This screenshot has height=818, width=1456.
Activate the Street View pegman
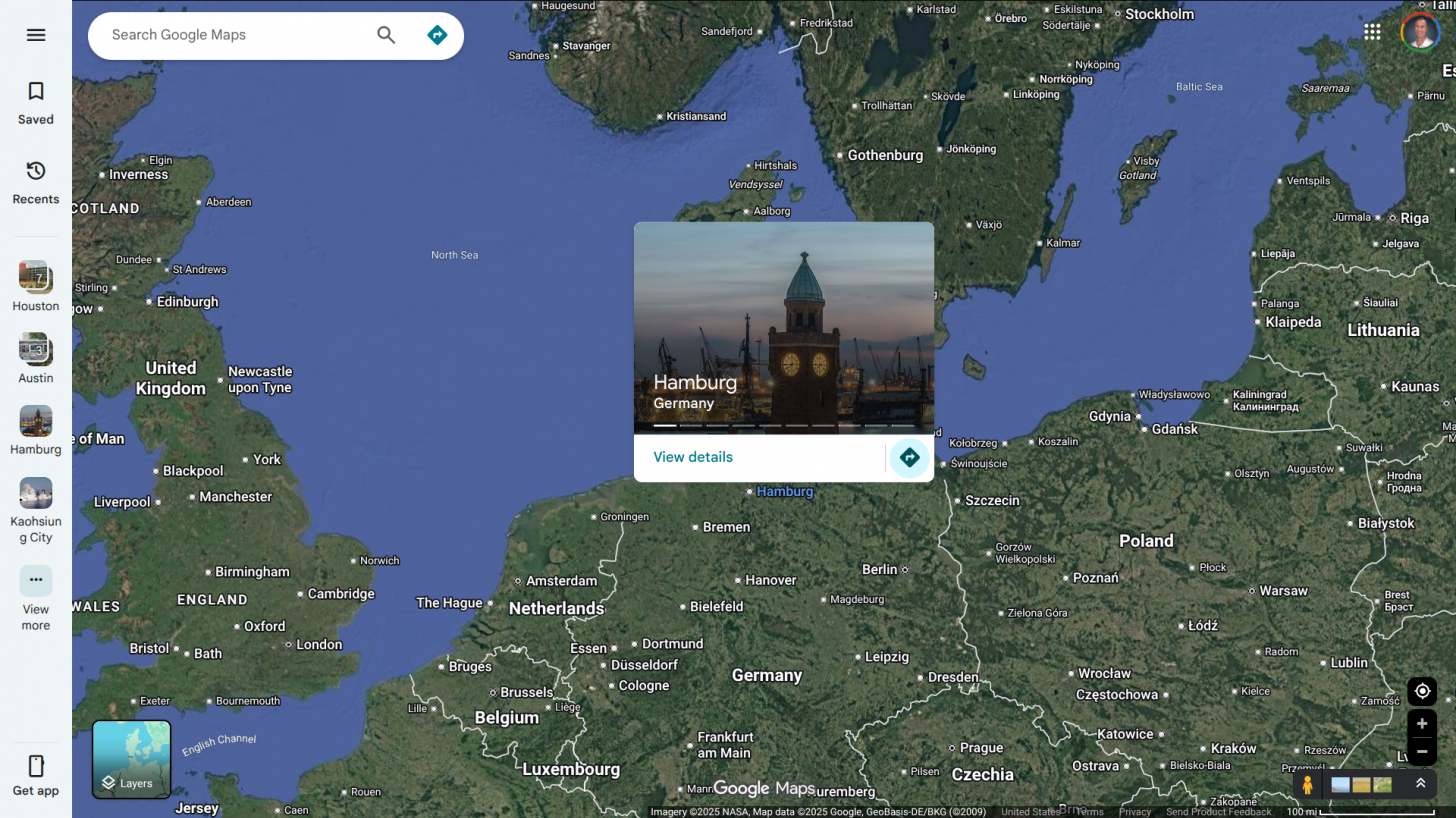[x=1307, y=785]
